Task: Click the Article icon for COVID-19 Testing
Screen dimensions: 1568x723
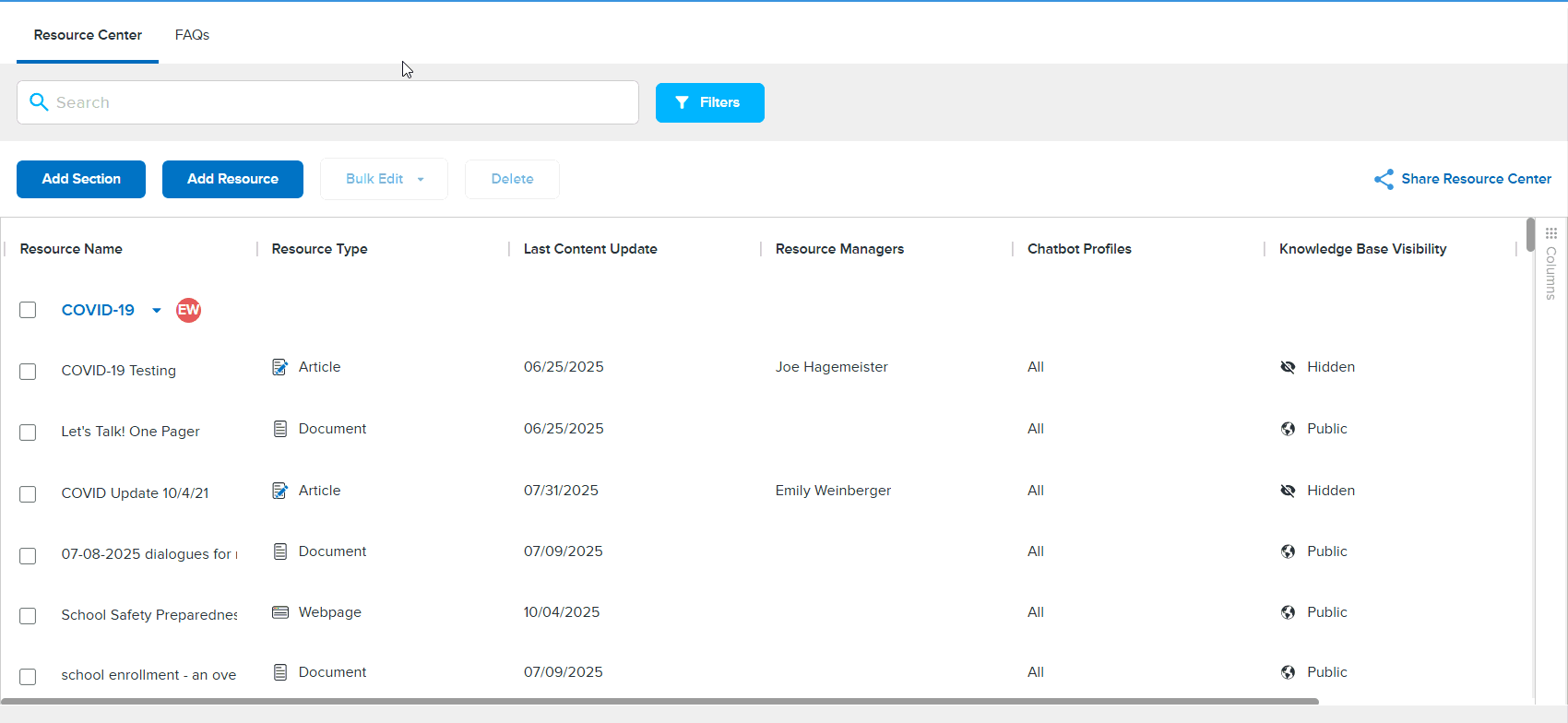Action: [x=279, y=367]
